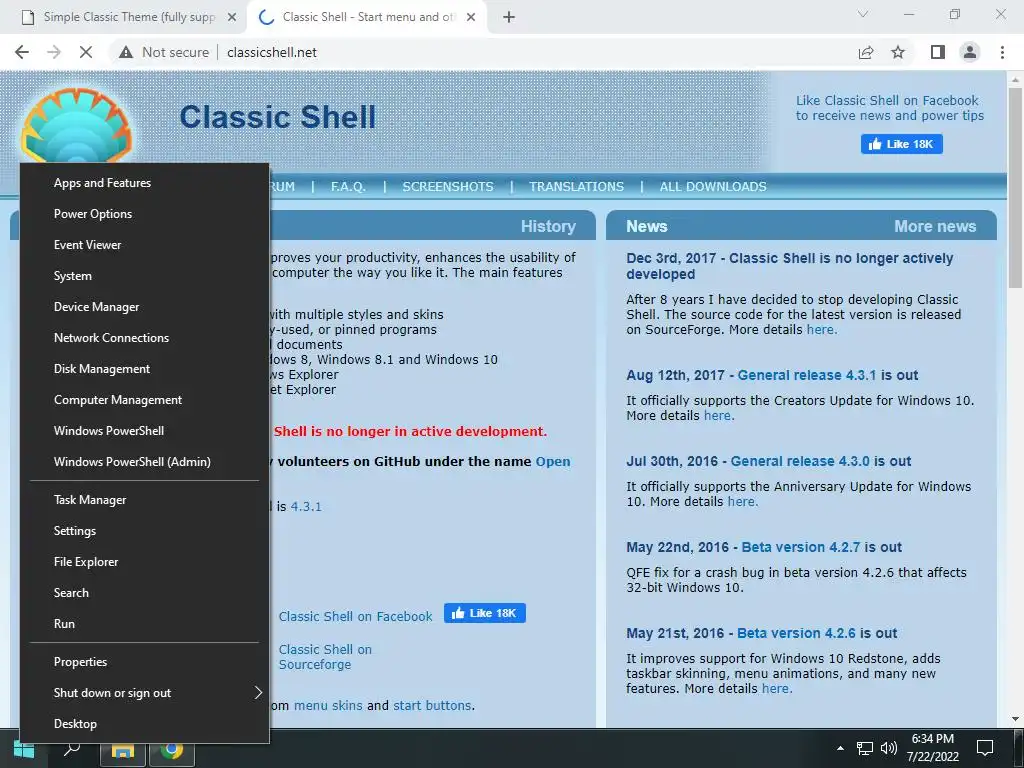Bookmark this page with the star icon

click(899, 52)
